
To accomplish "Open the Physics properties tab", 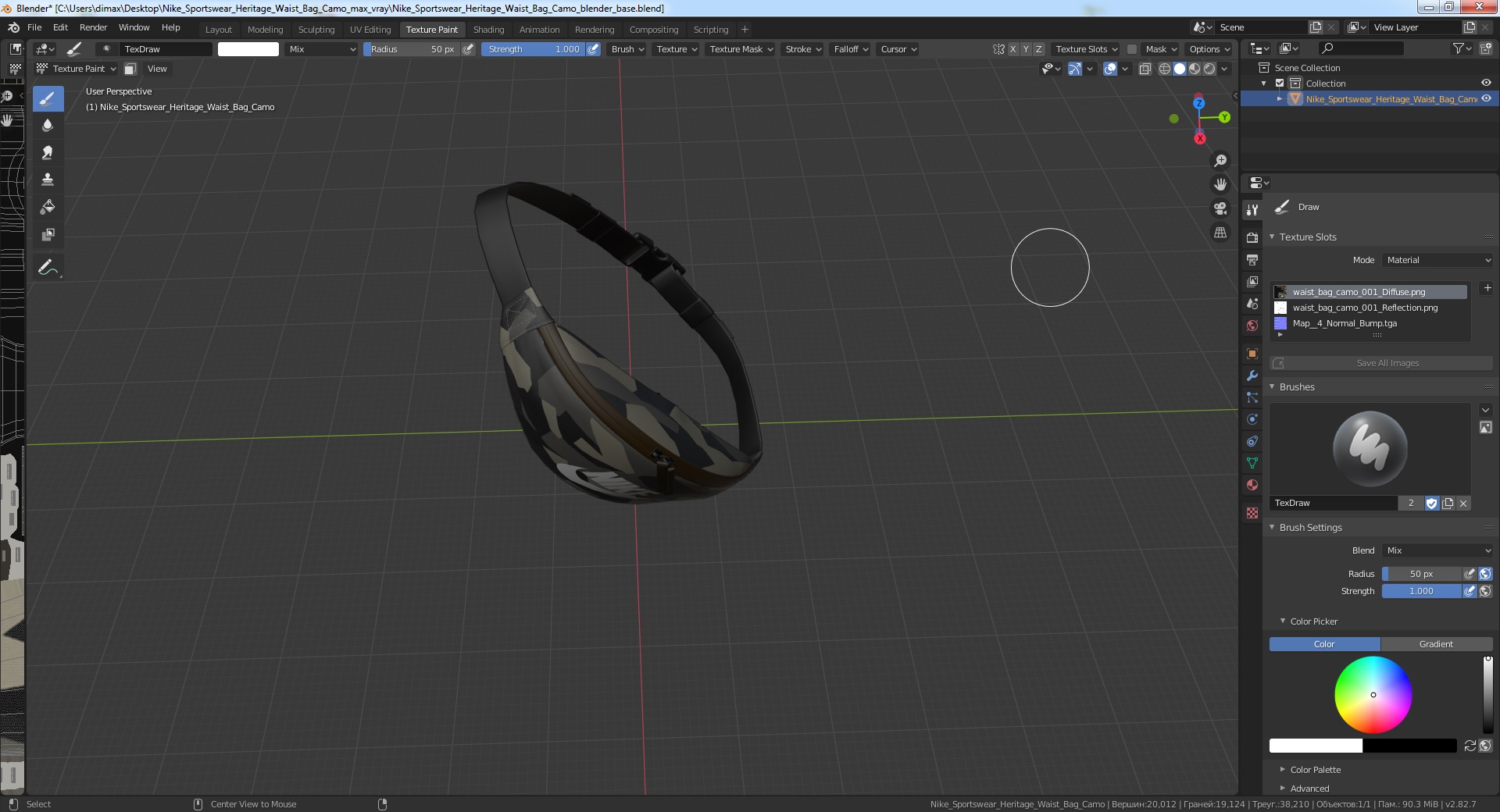I will click(1252, 419).
